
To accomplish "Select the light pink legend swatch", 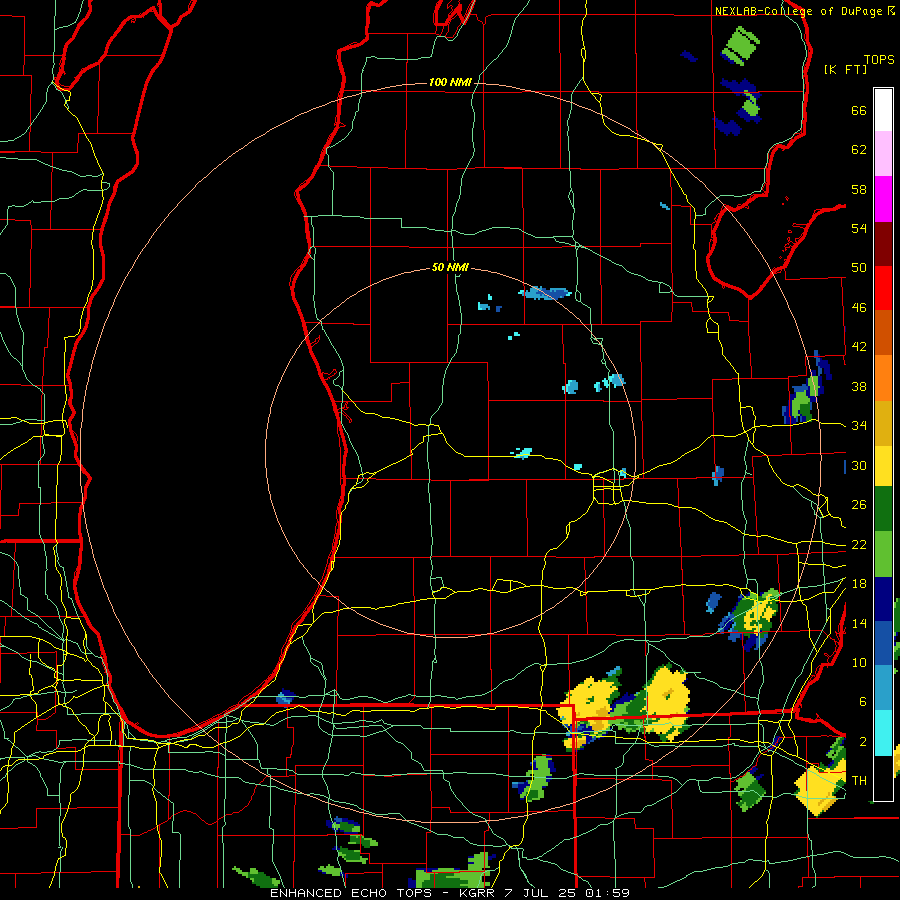I will [883, 154].
